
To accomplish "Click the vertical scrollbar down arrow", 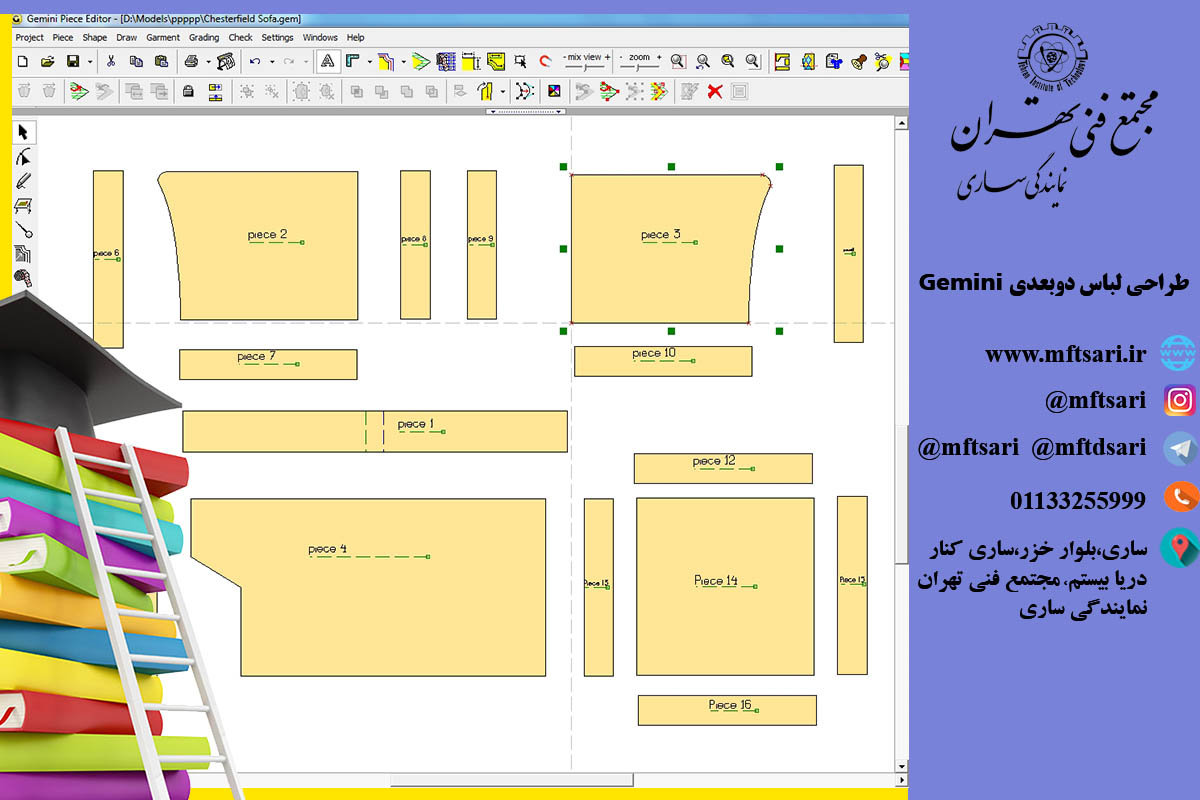I will point(902,766).
